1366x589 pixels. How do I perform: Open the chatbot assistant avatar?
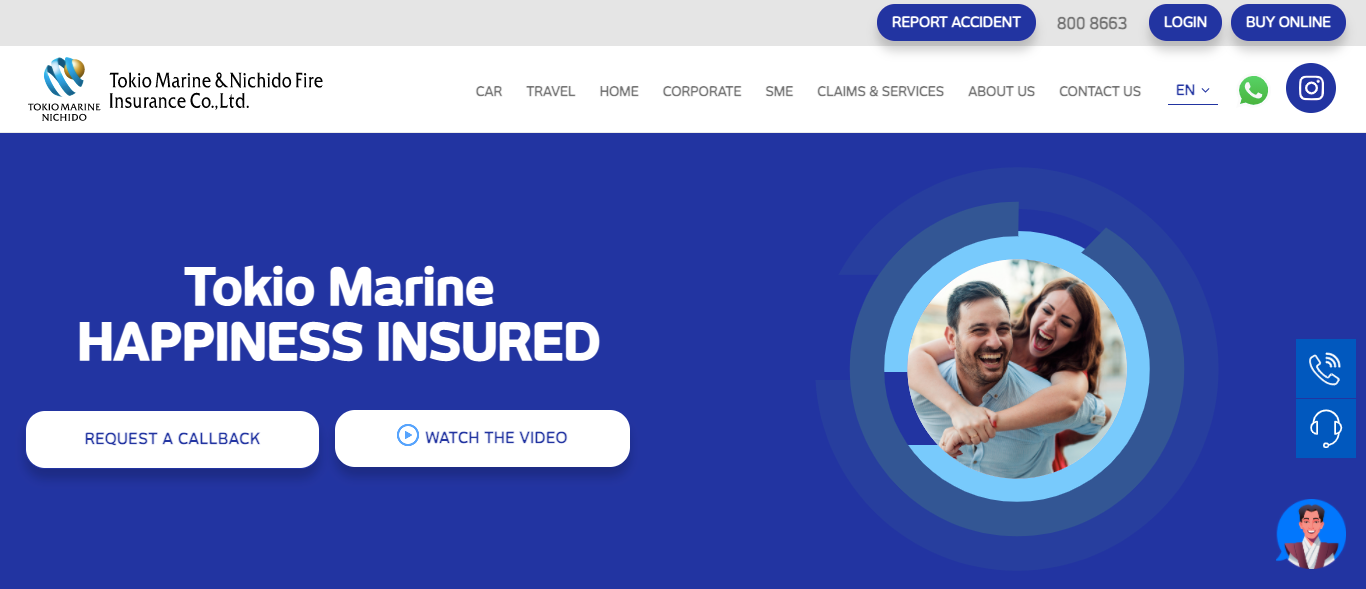[1311, 535]
